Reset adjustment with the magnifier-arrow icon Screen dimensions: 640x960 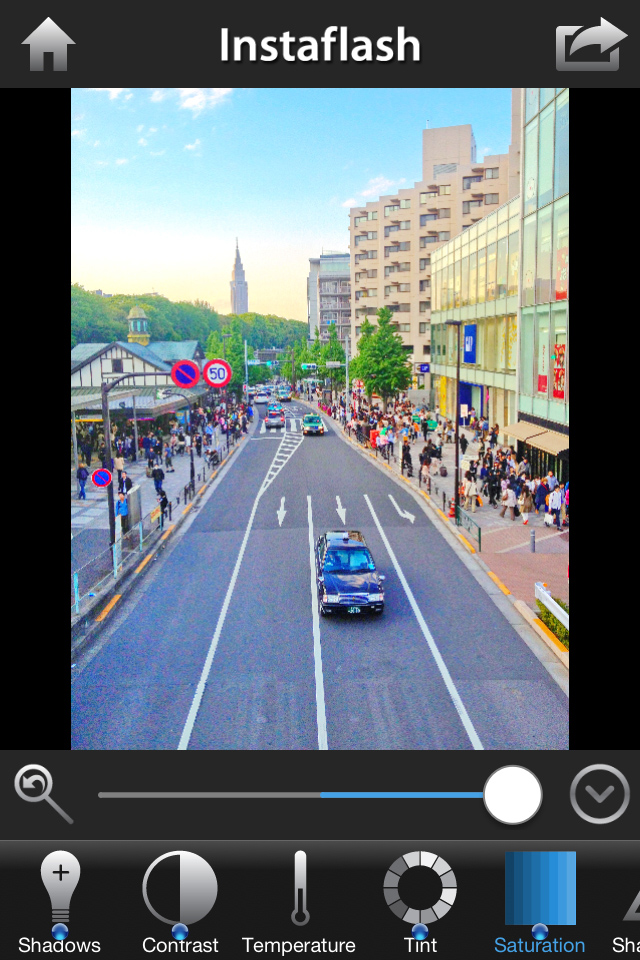[43, 794]
